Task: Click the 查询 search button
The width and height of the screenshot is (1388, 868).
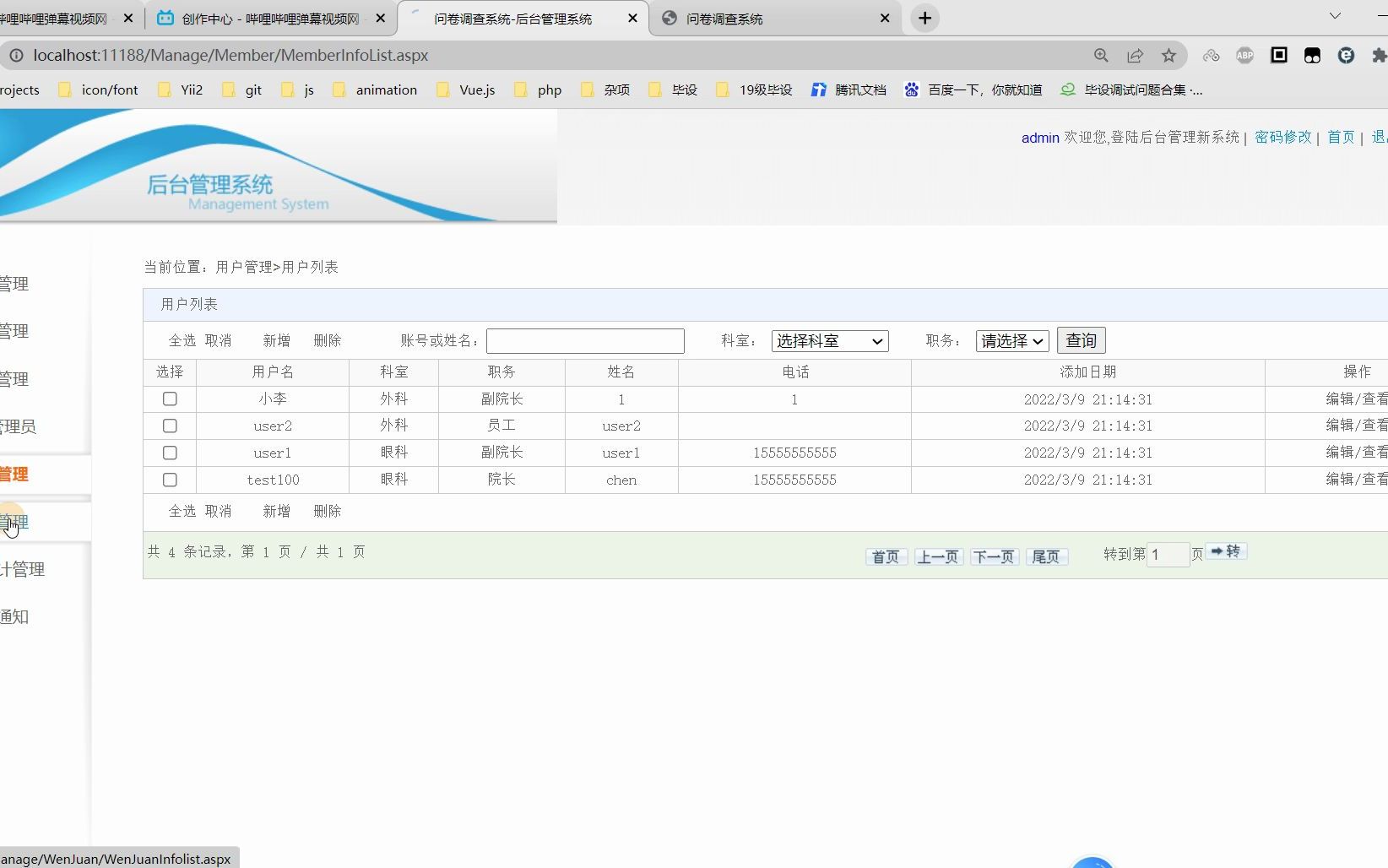Action: 1081,340
